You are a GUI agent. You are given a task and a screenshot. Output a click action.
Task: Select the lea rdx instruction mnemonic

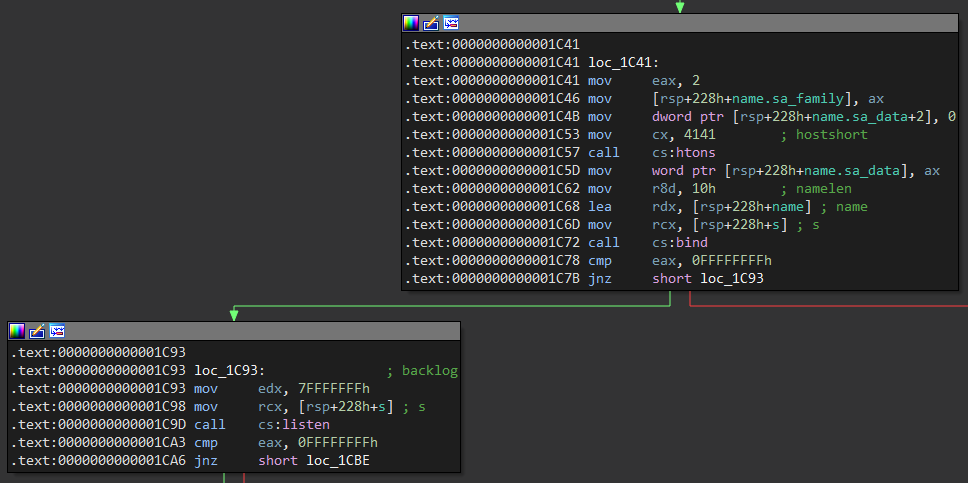point(600,206)
